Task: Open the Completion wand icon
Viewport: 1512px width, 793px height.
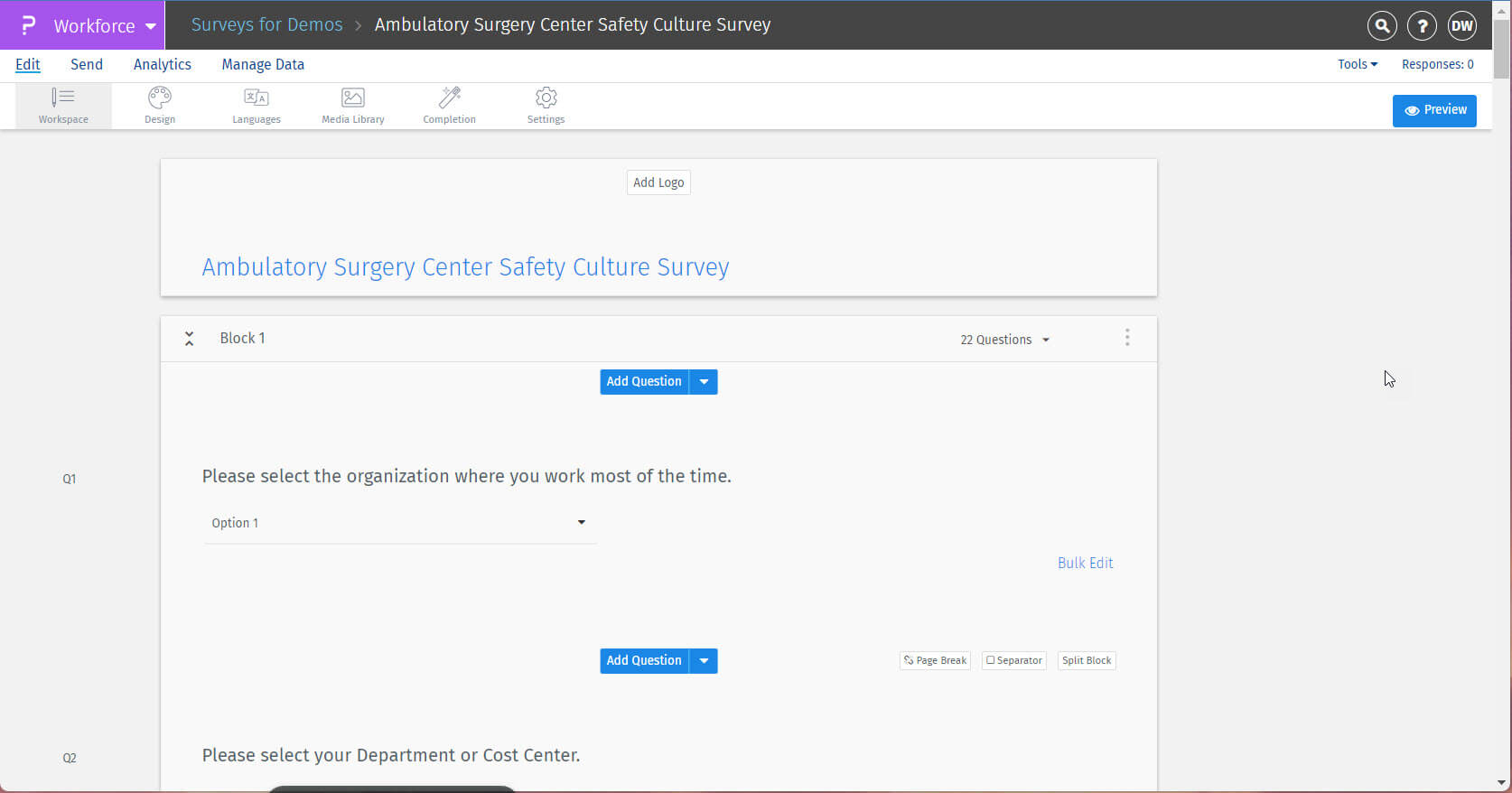Action: [450, 106]
